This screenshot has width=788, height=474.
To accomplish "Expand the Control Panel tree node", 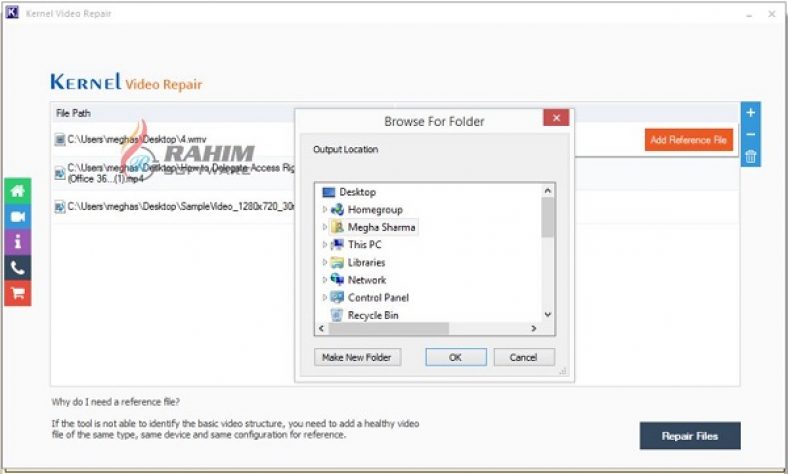I will [325, 297].
